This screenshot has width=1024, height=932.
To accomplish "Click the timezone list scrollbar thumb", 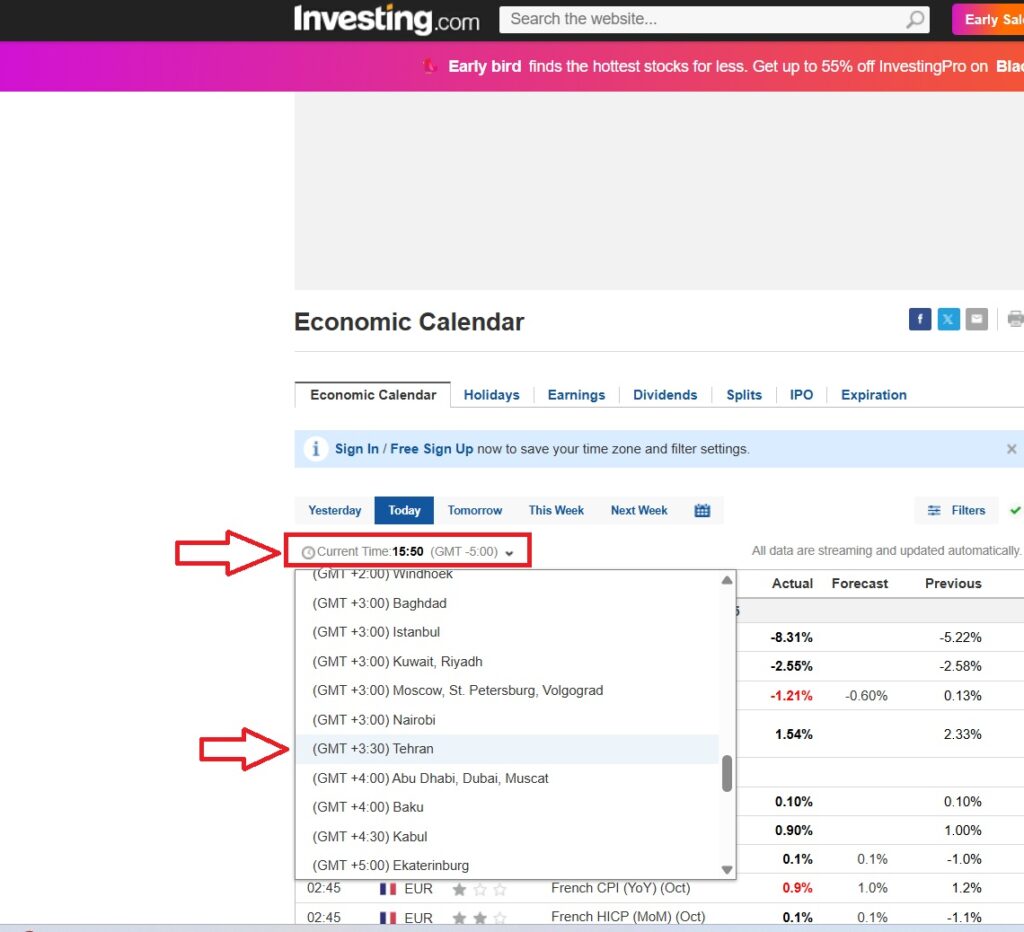I will tap(727, 773).
